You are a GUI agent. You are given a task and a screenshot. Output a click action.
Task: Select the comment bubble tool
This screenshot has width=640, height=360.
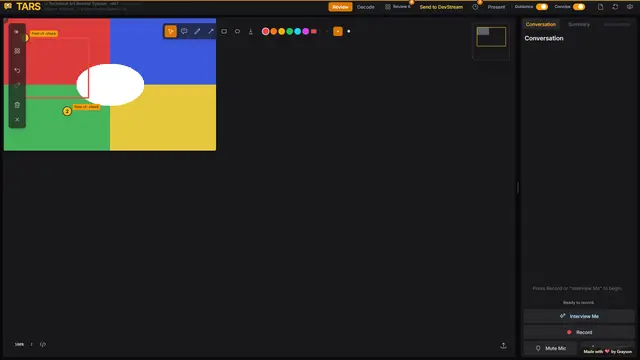(x=184, y=31)
